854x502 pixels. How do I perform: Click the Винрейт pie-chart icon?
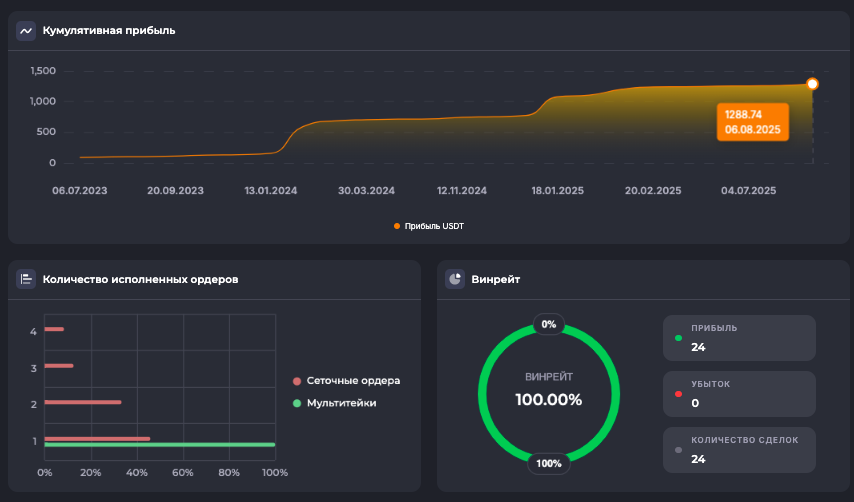[x=455, y=280]
